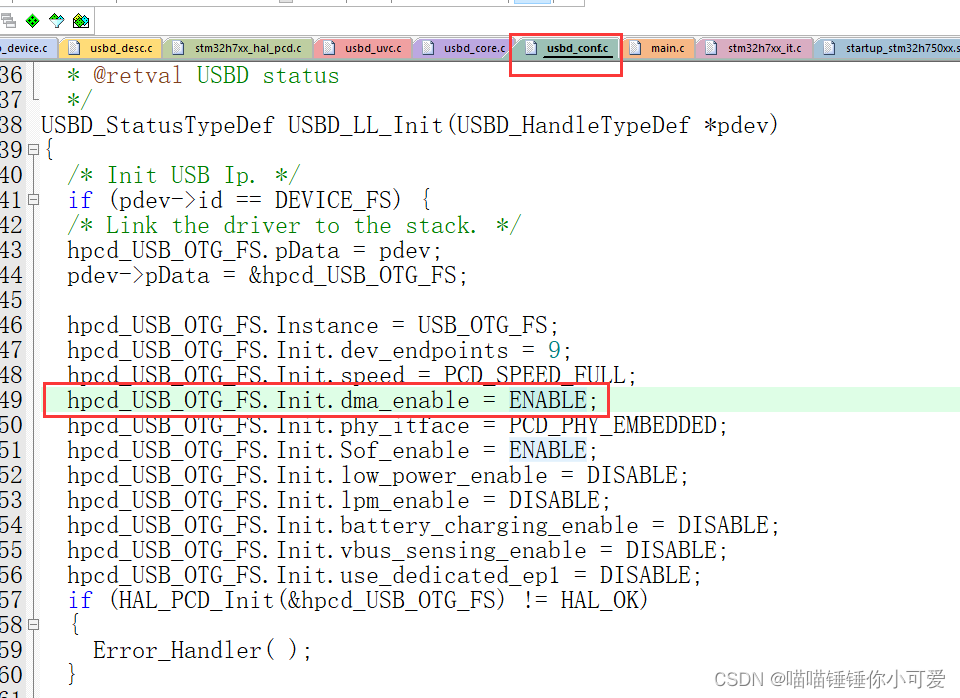This screenshot has width=960, height=698.
Task: Click PCD_SPEED_FULL on line 48
Action: [534, 375]
